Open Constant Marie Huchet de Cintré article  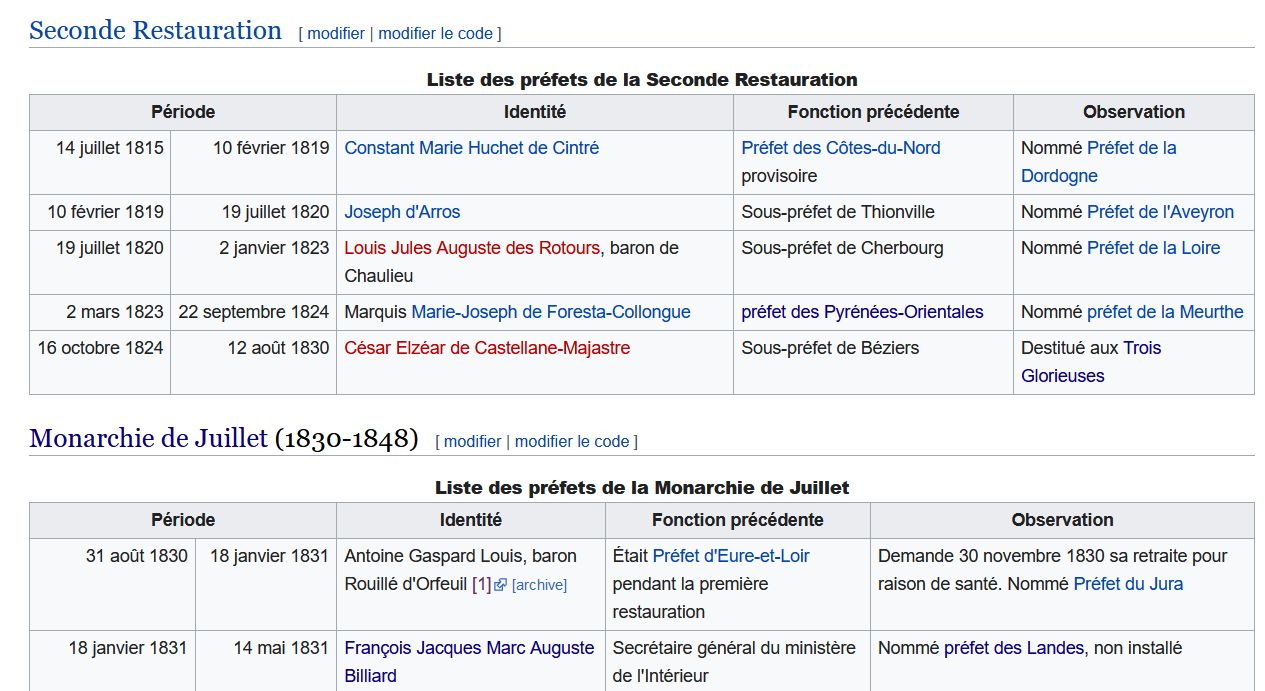click(472, 148)
